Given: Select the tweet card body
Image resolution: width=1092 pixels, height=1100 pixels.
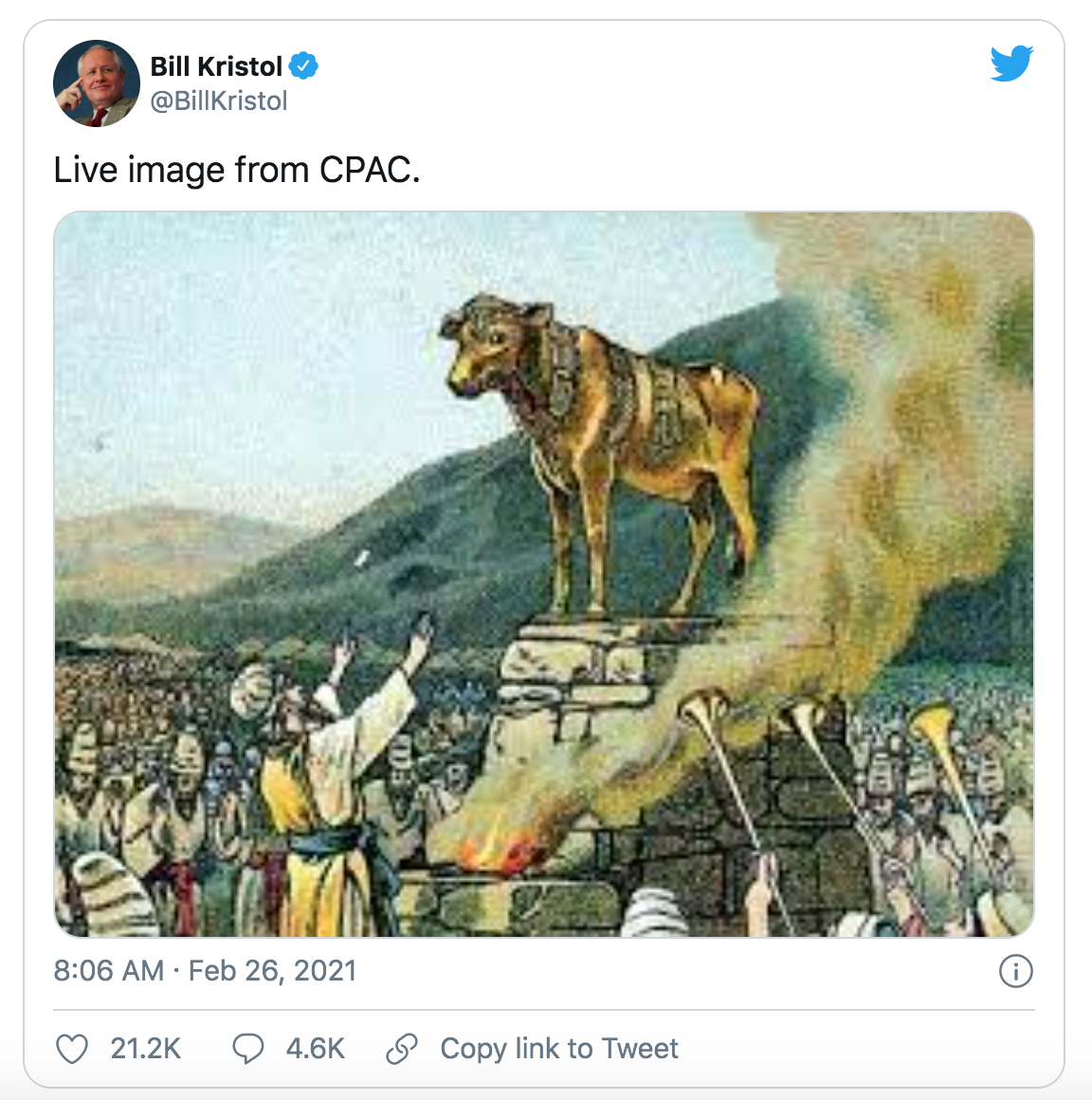Looking at the screenshot, I should [x=546, y=550].
